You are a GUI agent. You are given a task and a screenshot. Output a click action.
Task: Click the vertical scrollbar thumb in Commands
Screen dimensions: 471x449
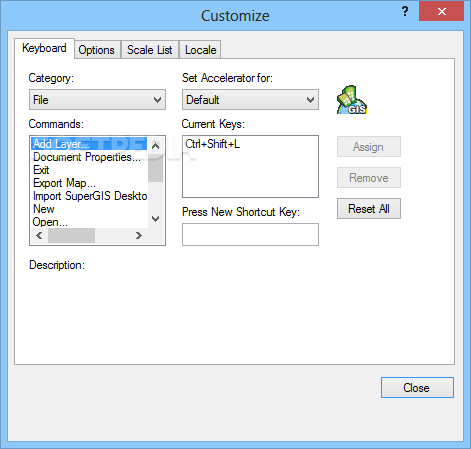[x=155, y=168]
